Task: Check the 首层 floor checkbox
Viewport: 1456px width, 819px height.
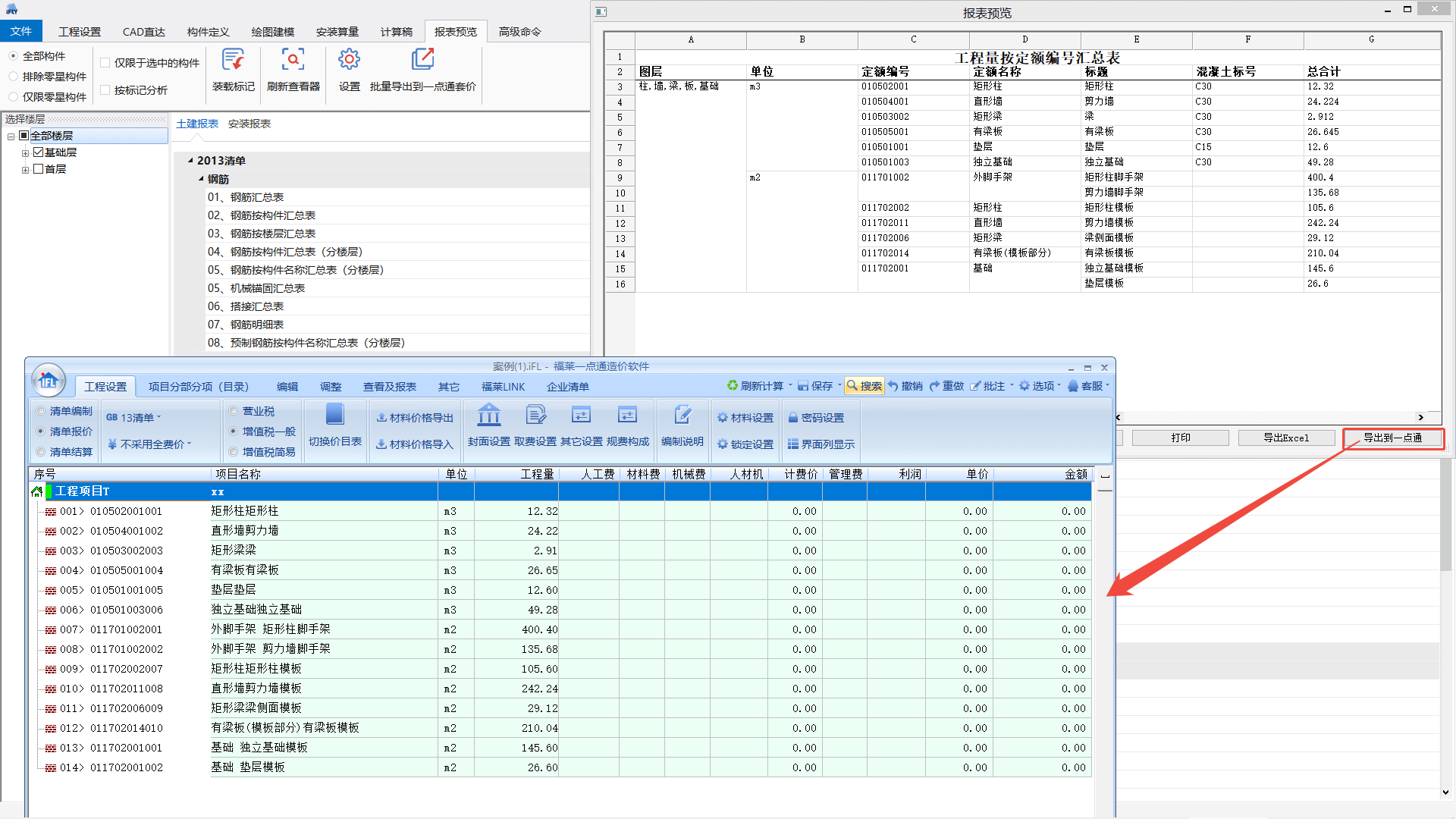Action: coord(38,169)
